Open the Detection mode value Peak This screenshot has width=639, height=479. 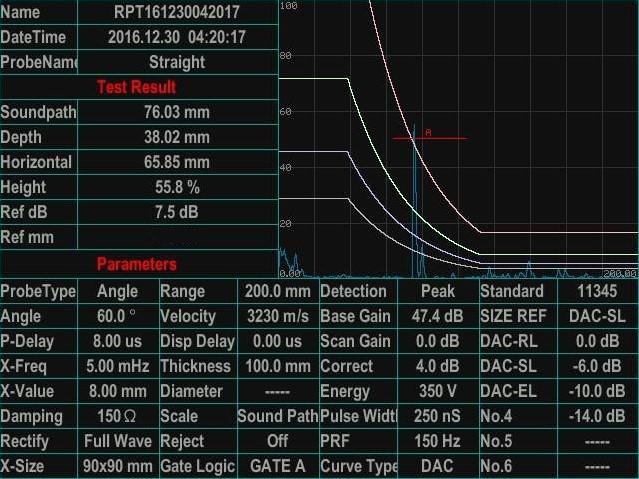point(437,291)
